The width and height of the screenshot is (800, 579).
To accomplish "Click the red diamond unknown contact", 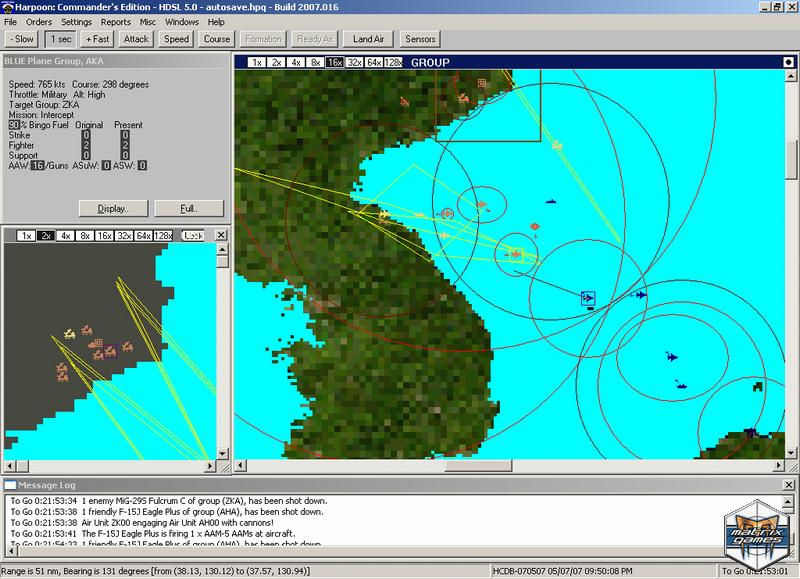I will (x=535, y=226).
